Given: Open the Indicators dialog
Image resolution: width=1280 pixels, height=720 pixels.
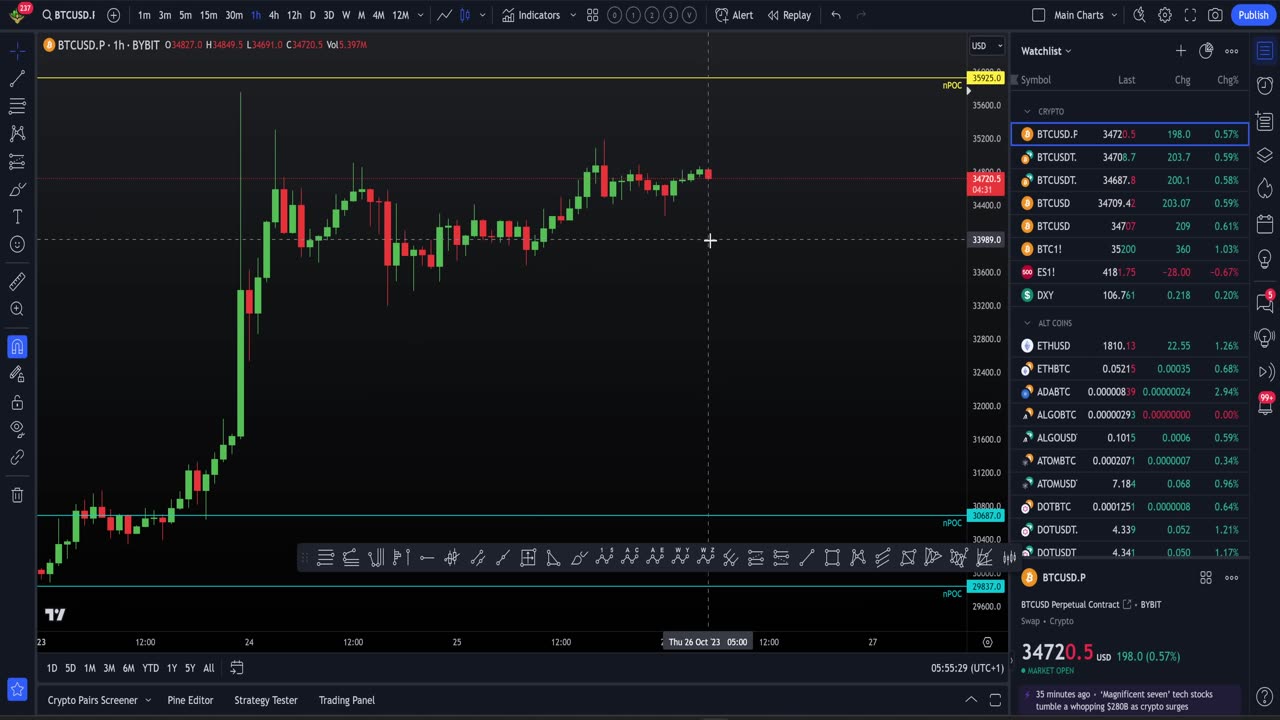Looking at the screenshot, I should (x=531, y=15).
